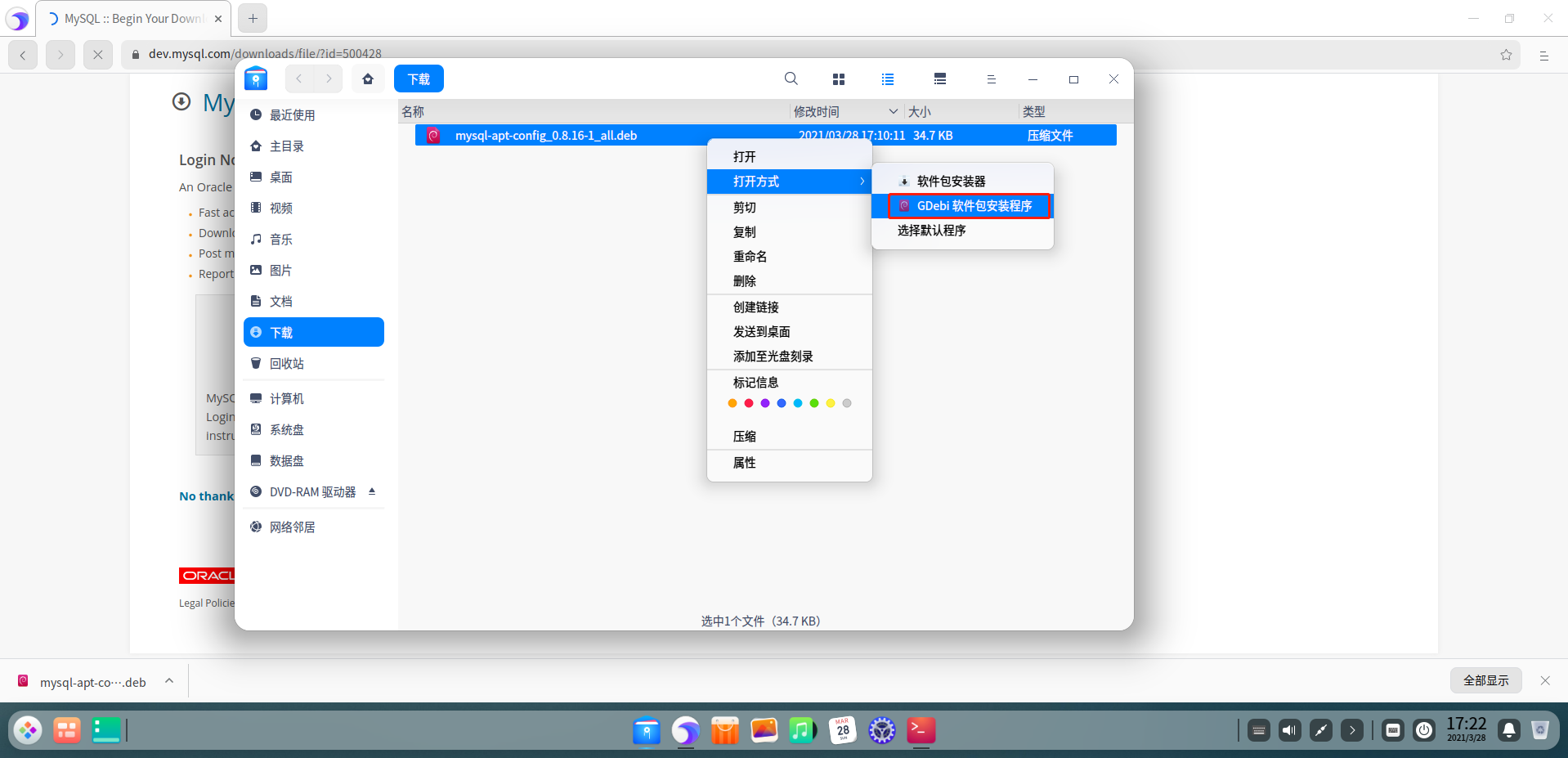Go forward in the file manager
The image size is (1568, 758).
(x=329, y=78)
